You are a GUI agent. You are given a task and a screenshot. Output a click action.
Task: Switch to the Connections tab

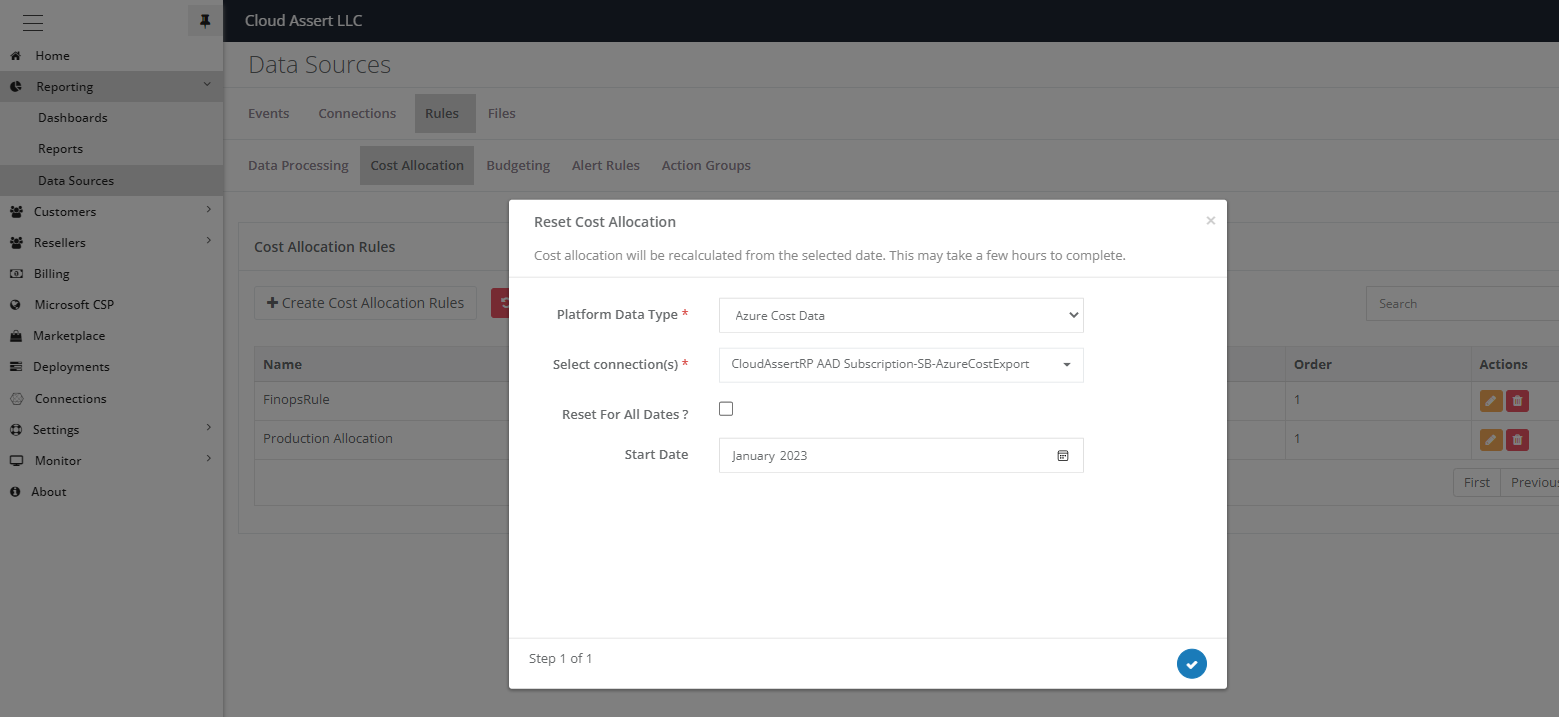[357, 113]
